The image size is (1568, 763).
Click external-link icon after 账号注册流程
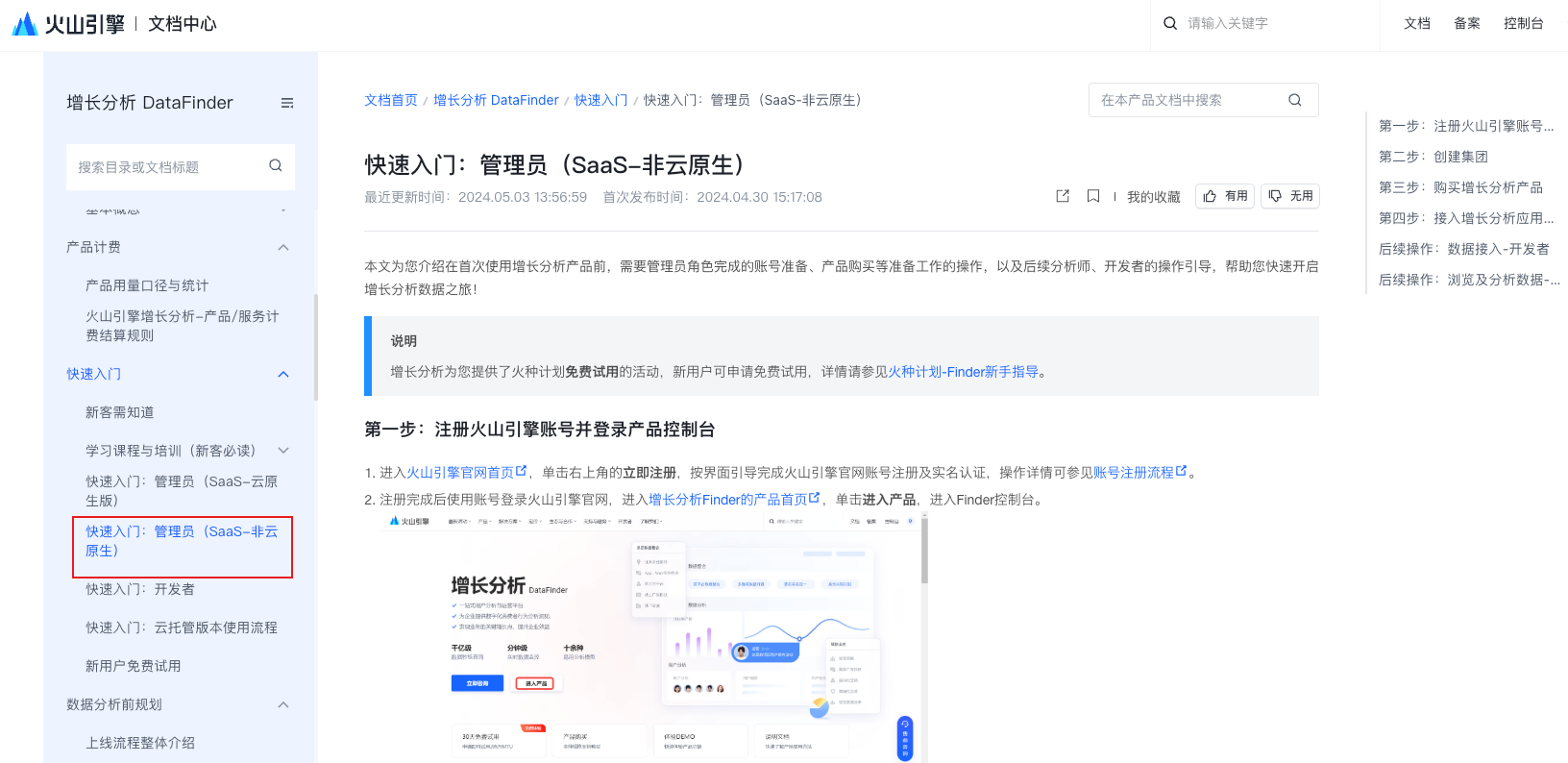[1182, 471]
